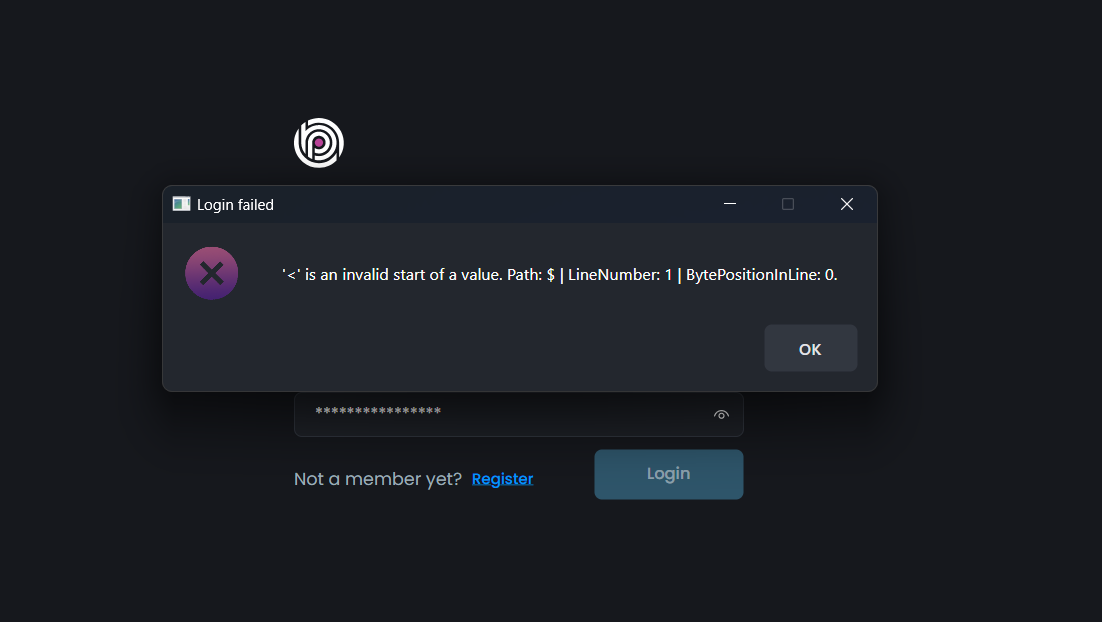Click the "Path: $" part of the message
Screen dimensions: 1102x622
pyautogui.click(x=531, y=274)
